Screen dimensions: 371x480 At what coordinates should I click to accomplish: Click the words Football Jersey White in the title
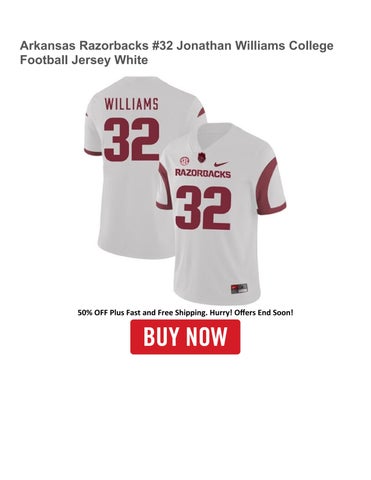coord(84,60)
